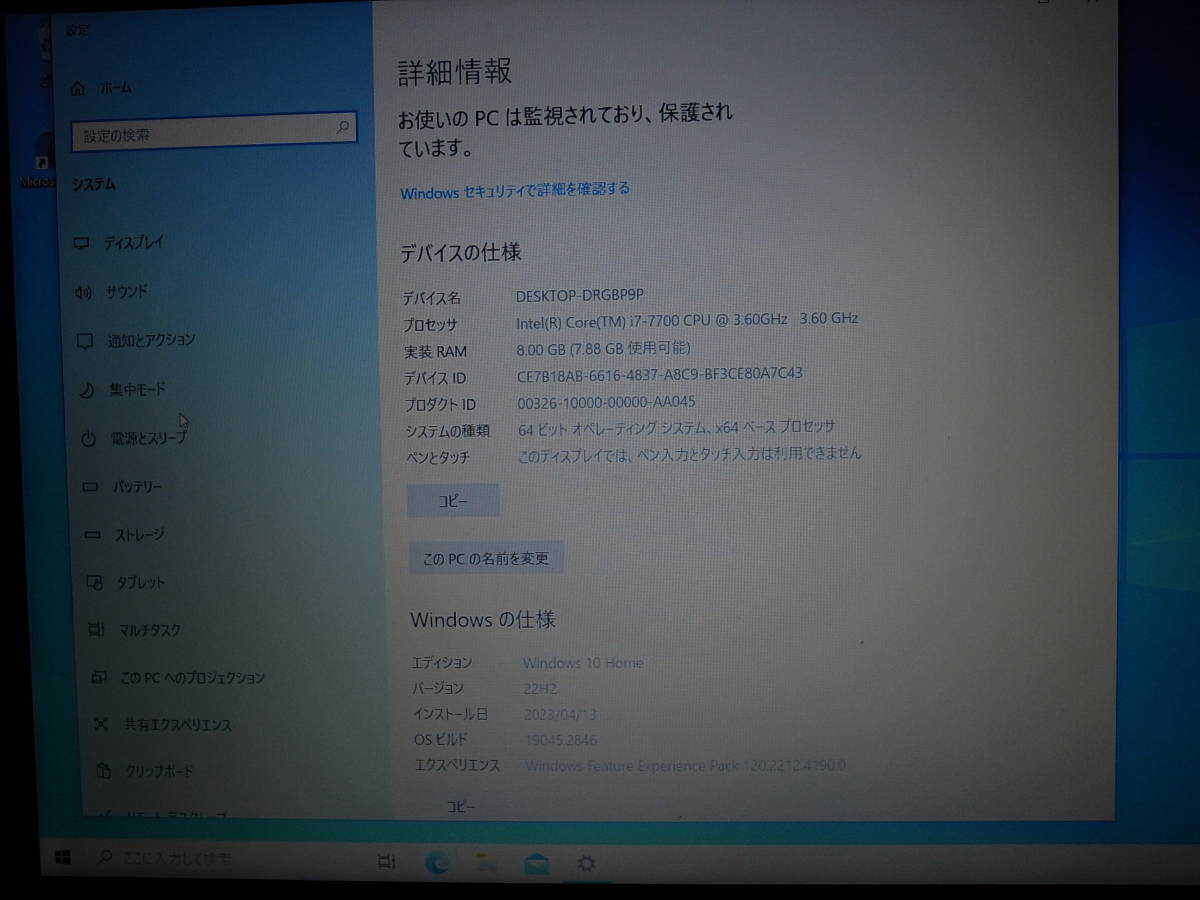Viewport: 1200px width, 900px height.
Task: Click the settings search field
Action: (x=214, y=133)
